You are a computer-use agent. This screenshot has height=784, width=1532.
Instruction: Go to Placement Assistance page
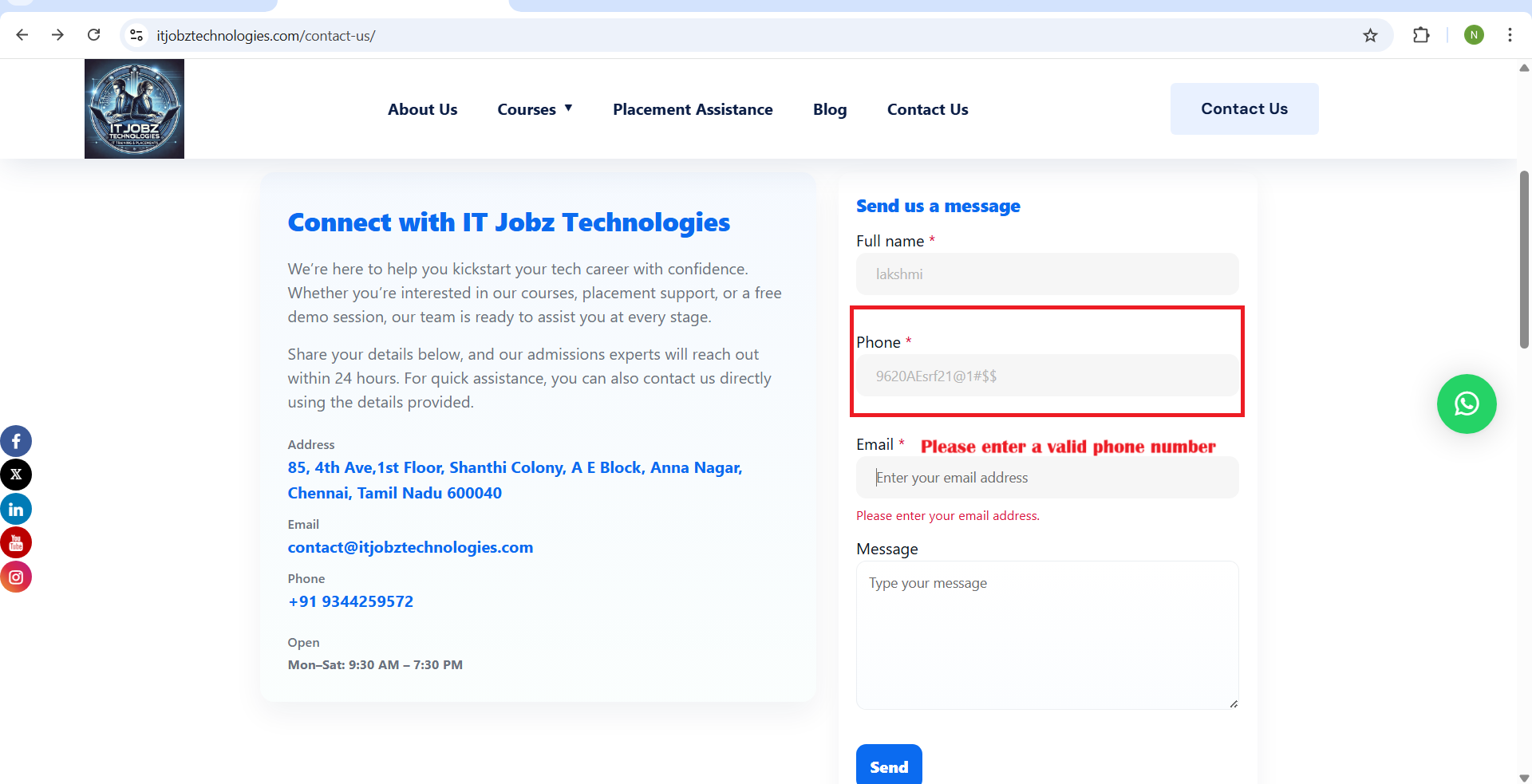coord(692,109)
